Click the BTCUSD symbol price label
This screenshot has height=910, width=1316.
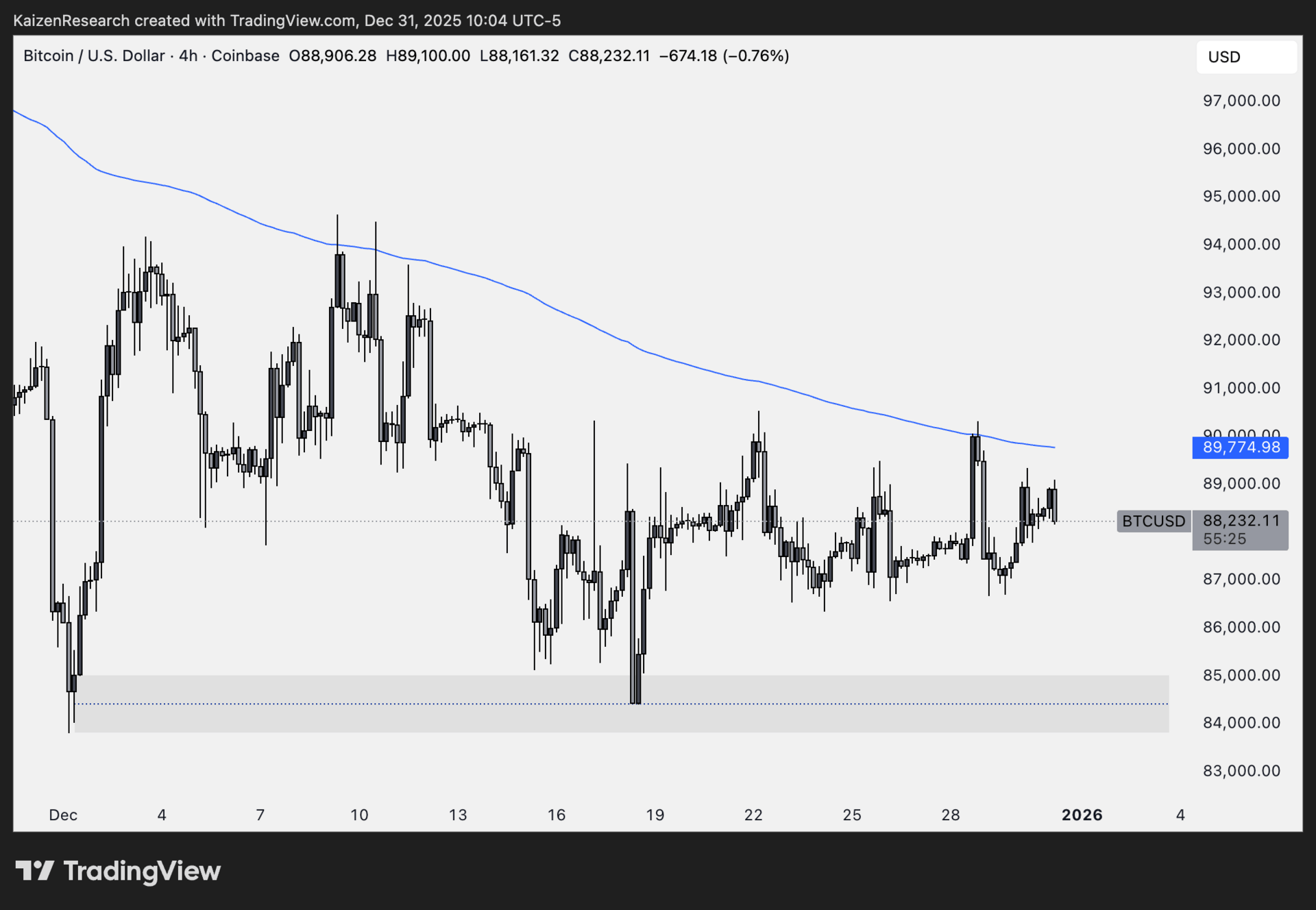pos(1153,521)
